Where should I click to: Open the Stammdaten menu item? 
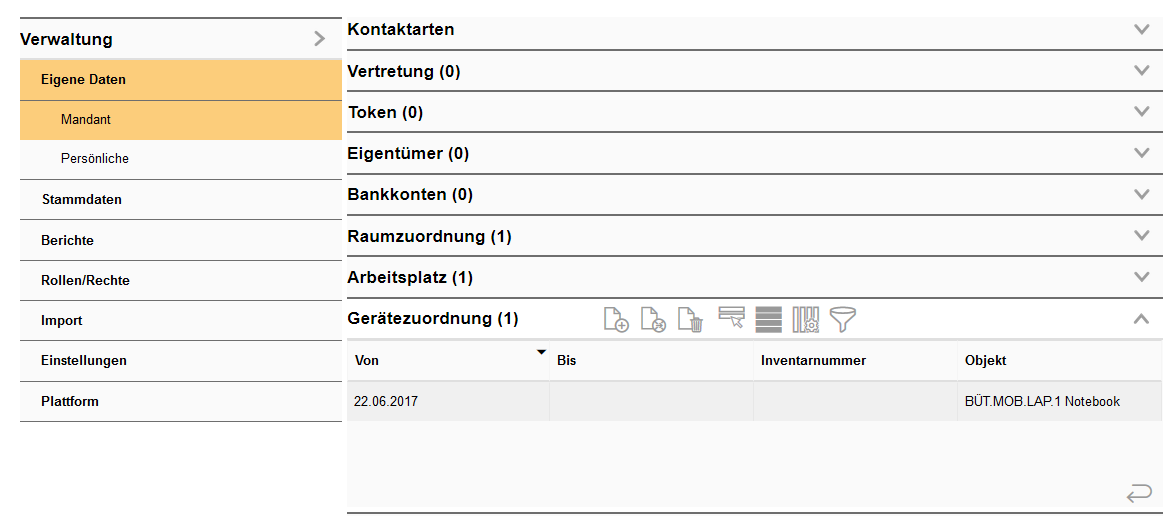[81, 199]
